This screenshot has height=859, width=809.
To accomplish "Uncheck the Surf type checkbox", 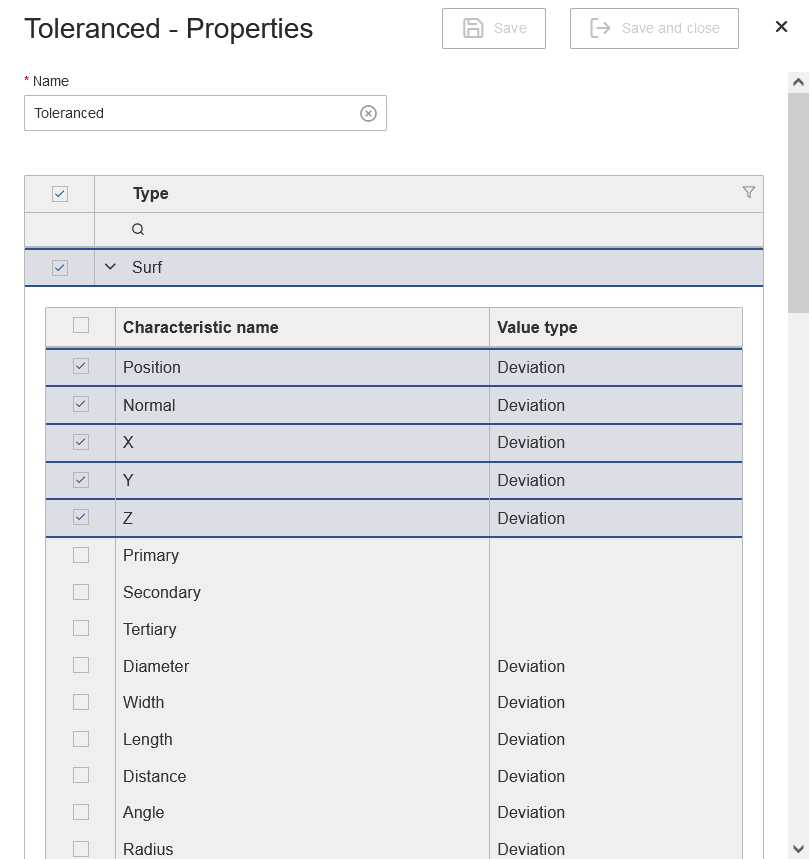I will tap(60, 267).
